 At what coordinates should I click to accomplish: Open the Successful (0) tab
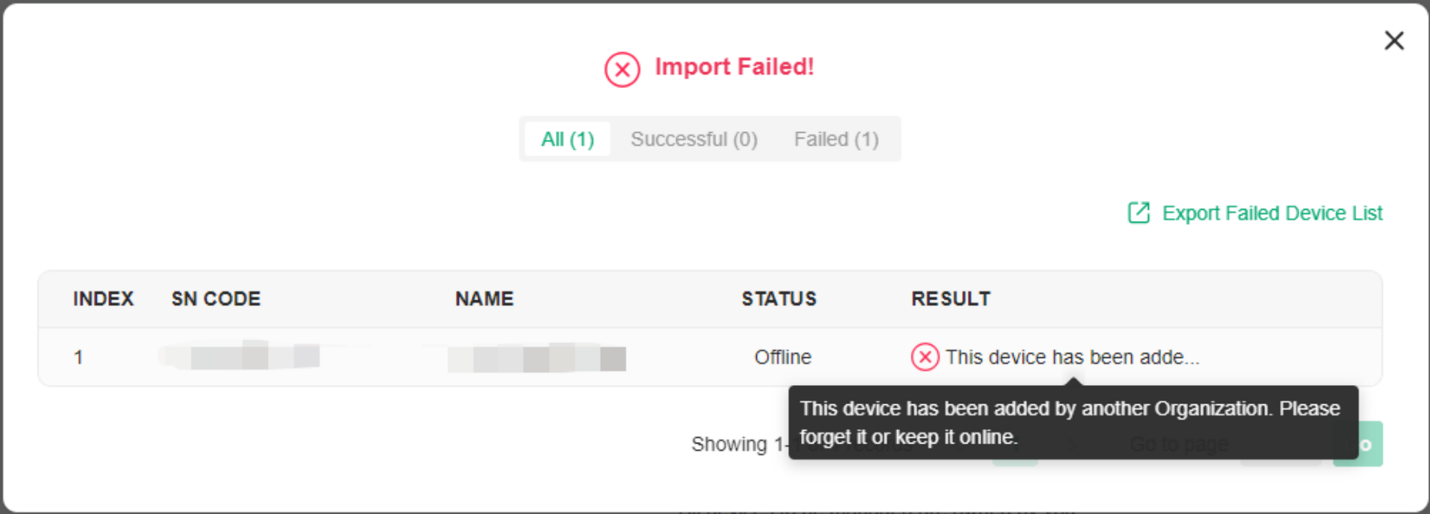click(694, 139)
